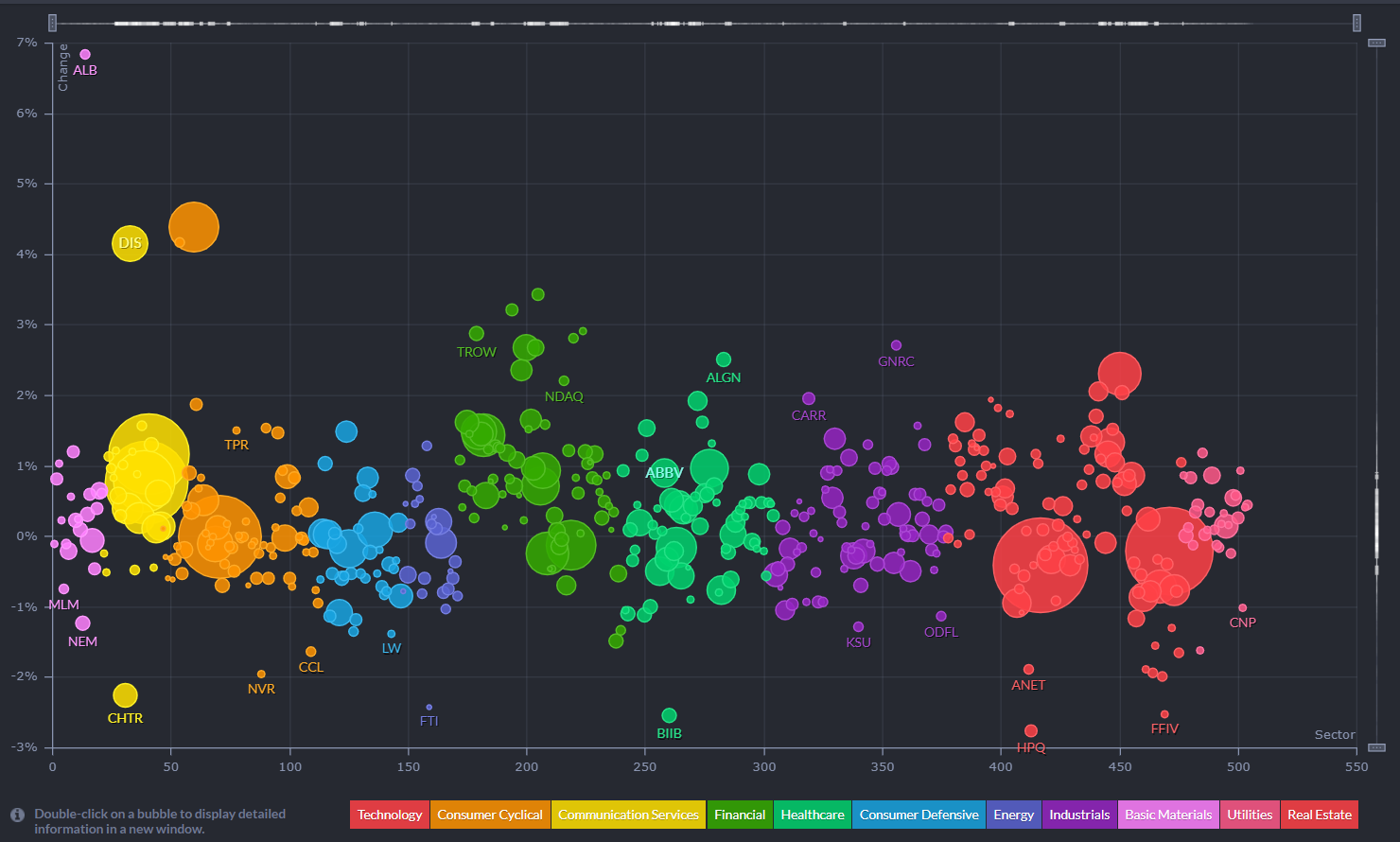Screen dimensions: 1400x842
Task: Select the BIIB bubble near -2.5%
Action: point(669,715)
